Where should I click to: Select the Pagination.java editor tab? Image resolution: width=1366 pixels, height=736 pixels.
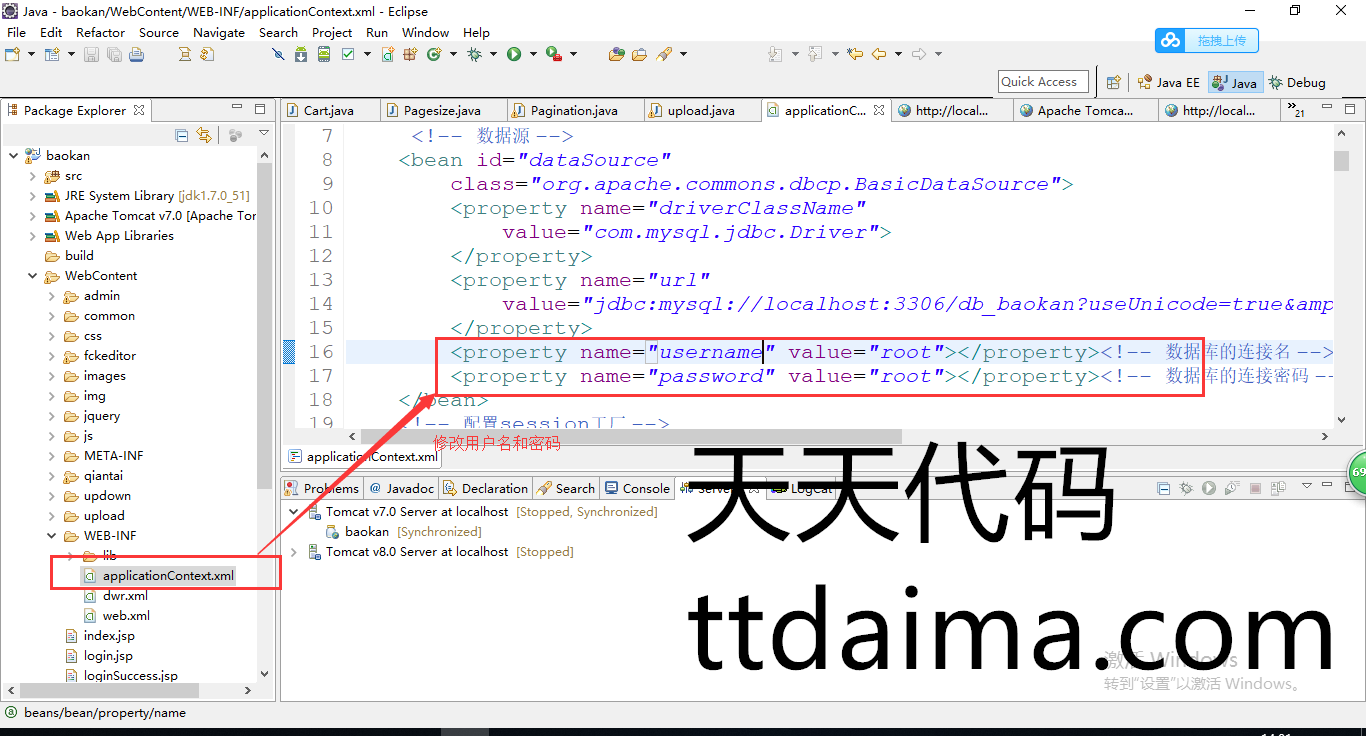(x=573, y=111)
